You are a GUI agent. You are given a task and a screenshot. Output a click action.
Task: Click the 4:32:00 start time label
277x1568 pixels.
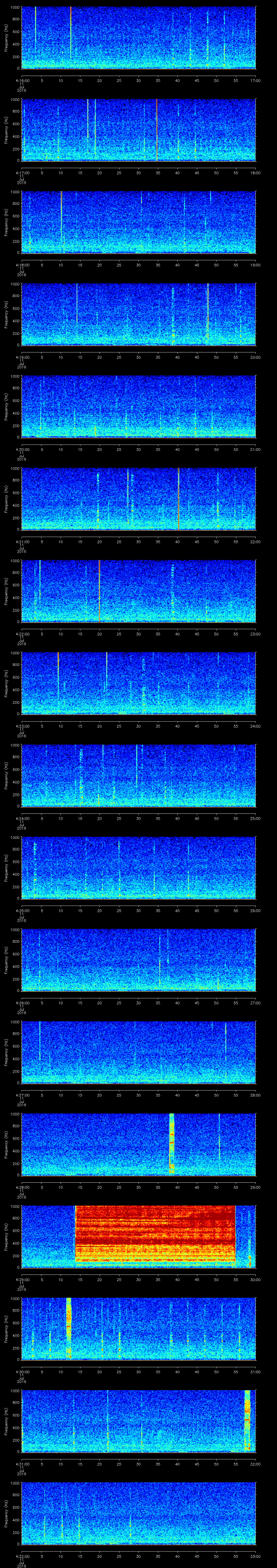(22, 1556)
